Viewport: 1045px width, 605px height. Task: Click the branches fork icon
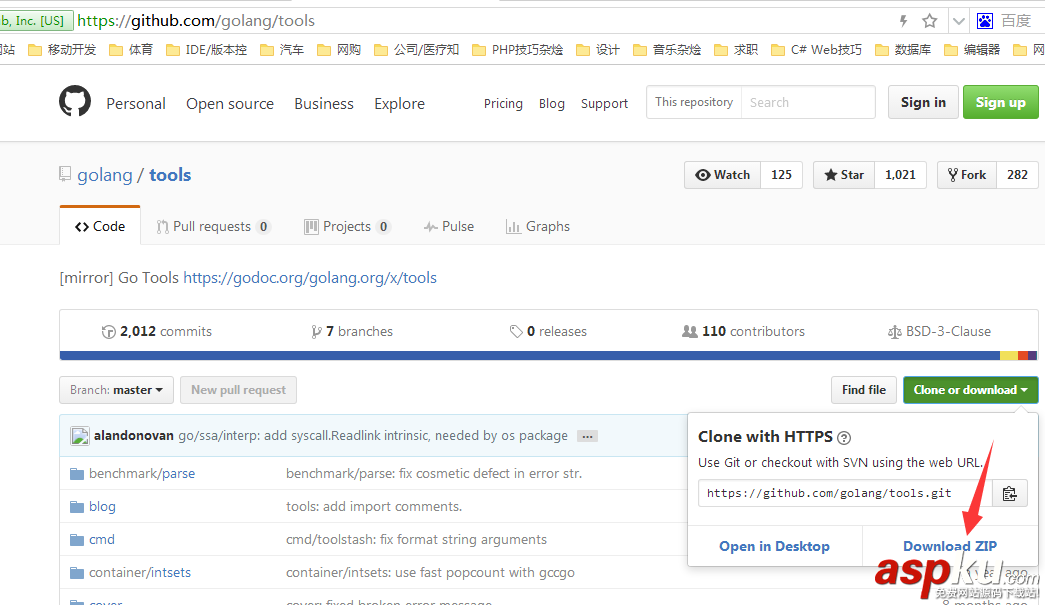(x=317, y=332)
